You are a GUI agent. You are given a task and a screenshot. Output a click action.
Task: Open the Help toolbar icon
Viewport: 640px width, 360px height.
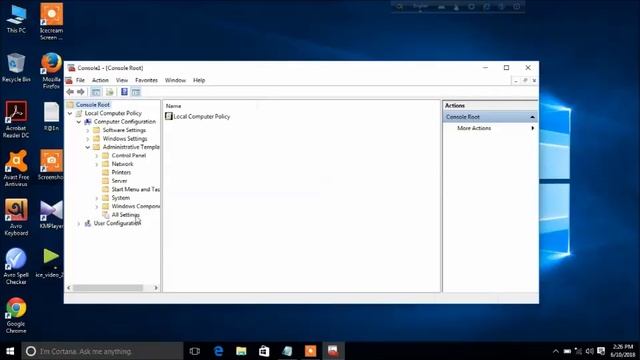coord(124,92)
